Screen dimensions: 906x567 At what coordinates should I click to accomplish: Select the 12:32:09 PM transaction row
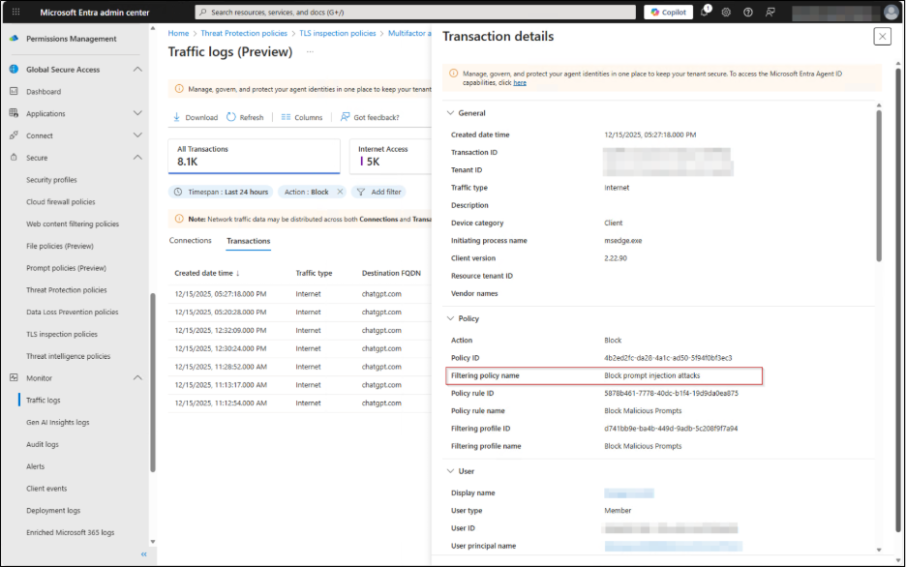coord(300,330)
